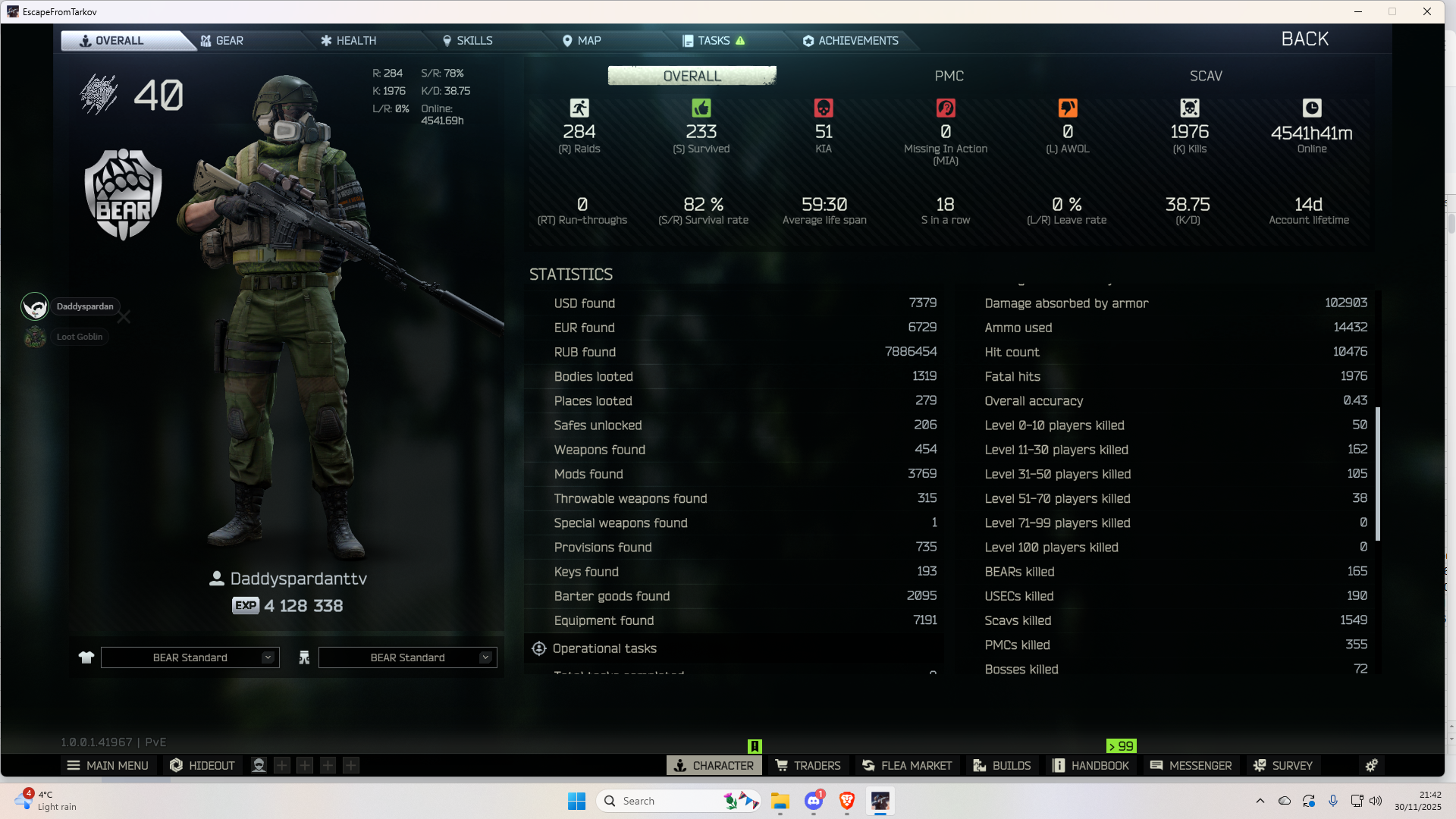Click the Kills skull icon above 1976
The height and width of the screenshot is (819, 1456).
click(1190, 108)
